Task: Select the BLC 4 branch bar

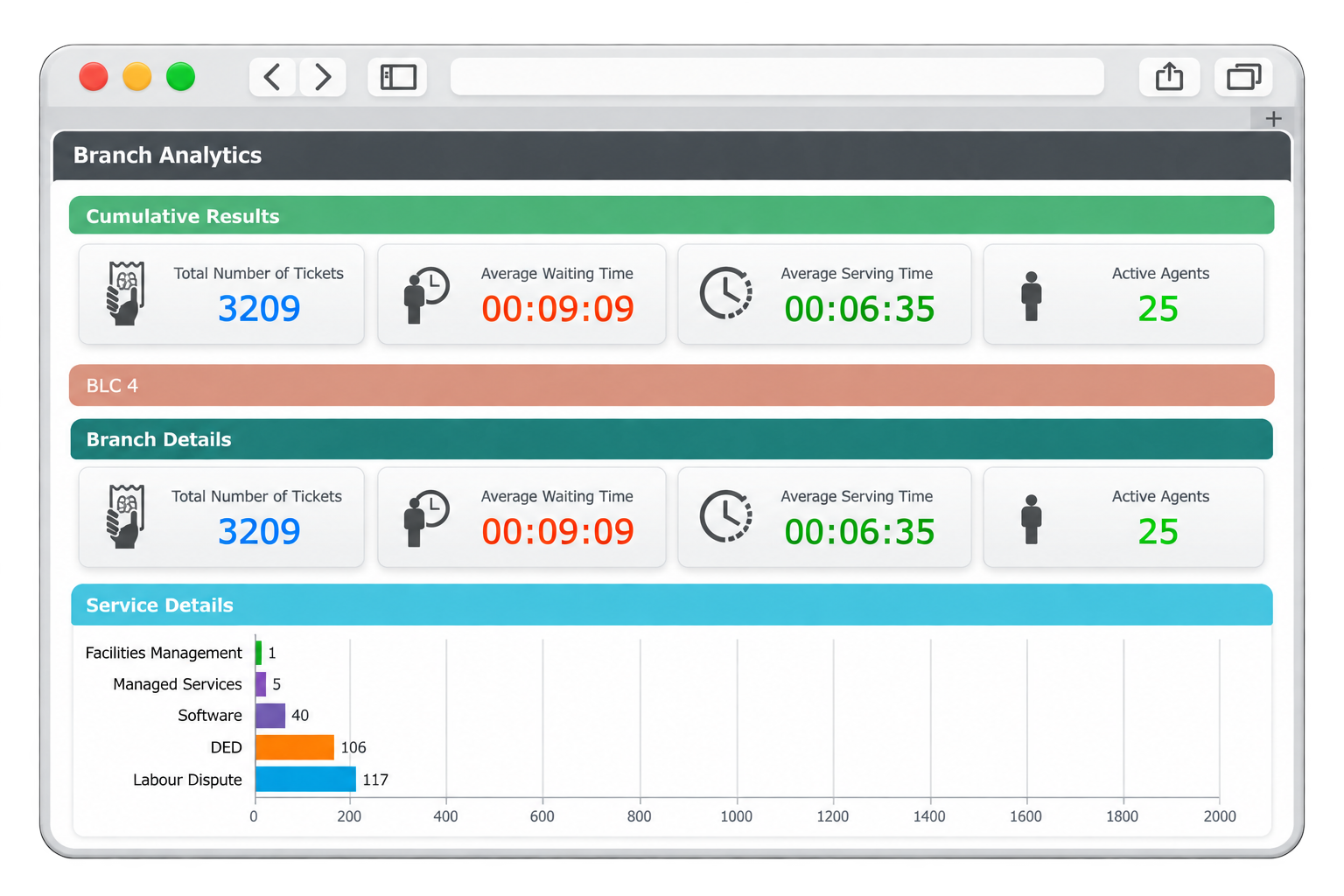Action: point(672,385)
